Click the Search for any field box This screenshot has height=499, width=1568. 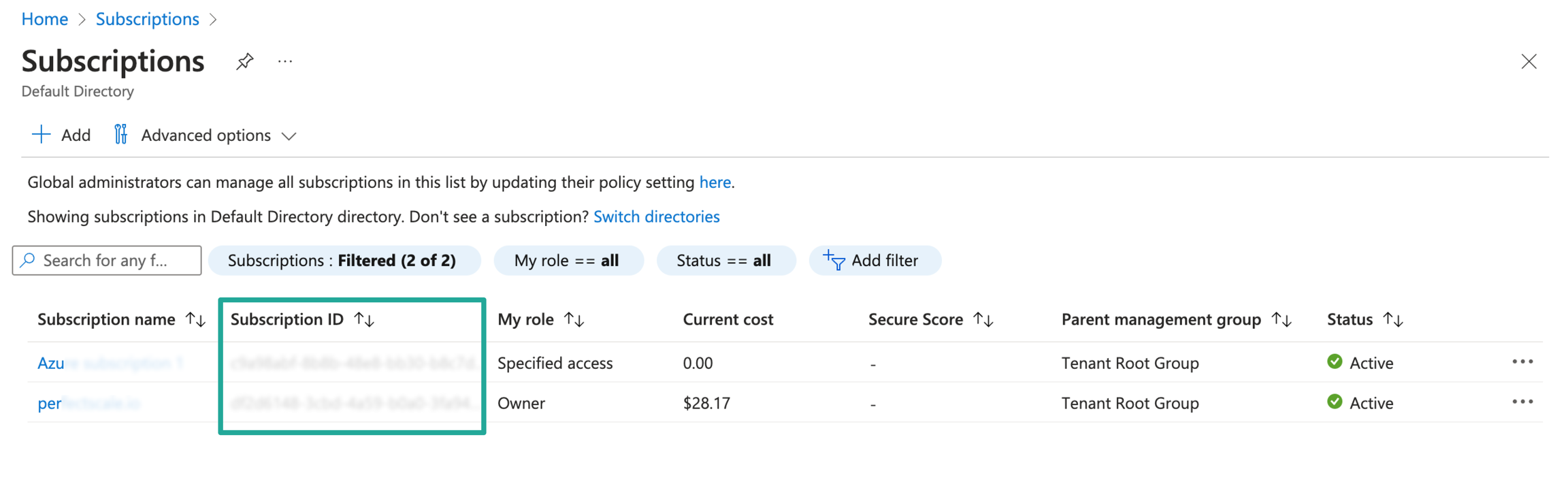tap(107, 260)
